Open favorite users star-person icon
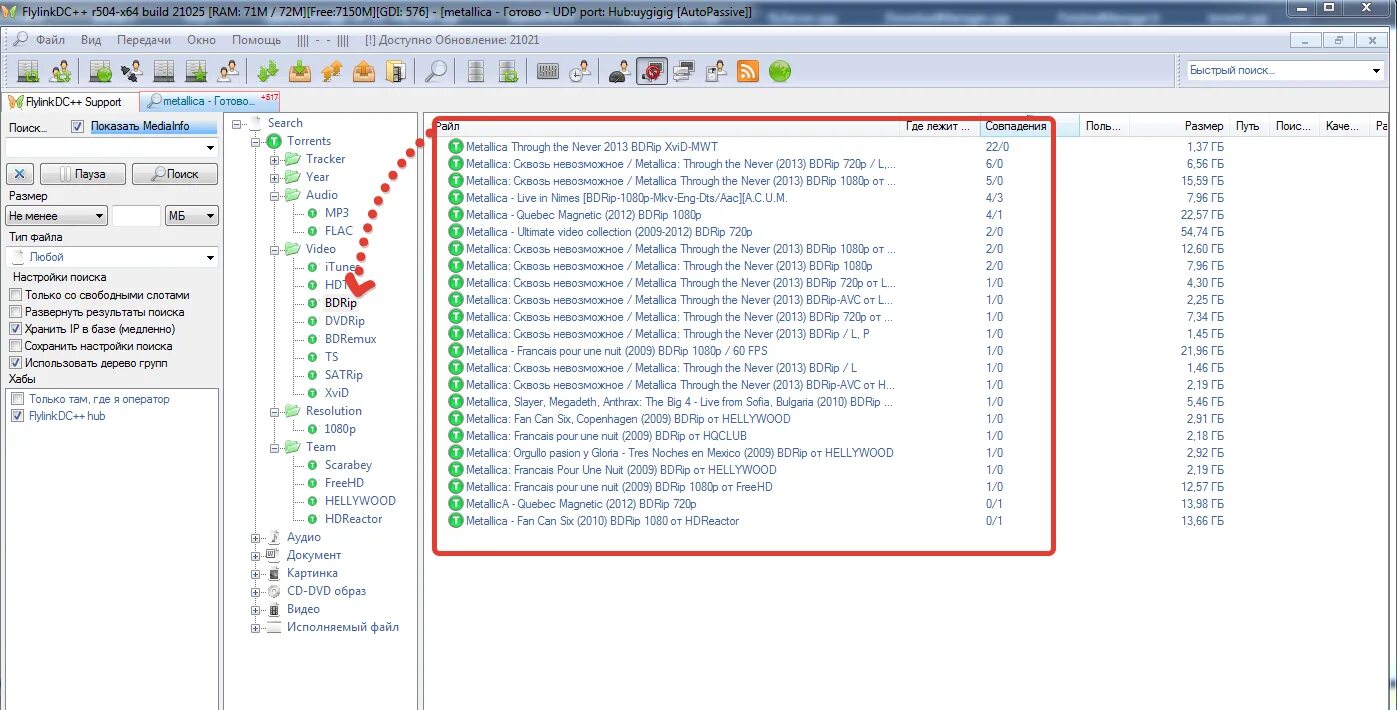Viewport: 1397px width, 710px height. pos(228,71)
